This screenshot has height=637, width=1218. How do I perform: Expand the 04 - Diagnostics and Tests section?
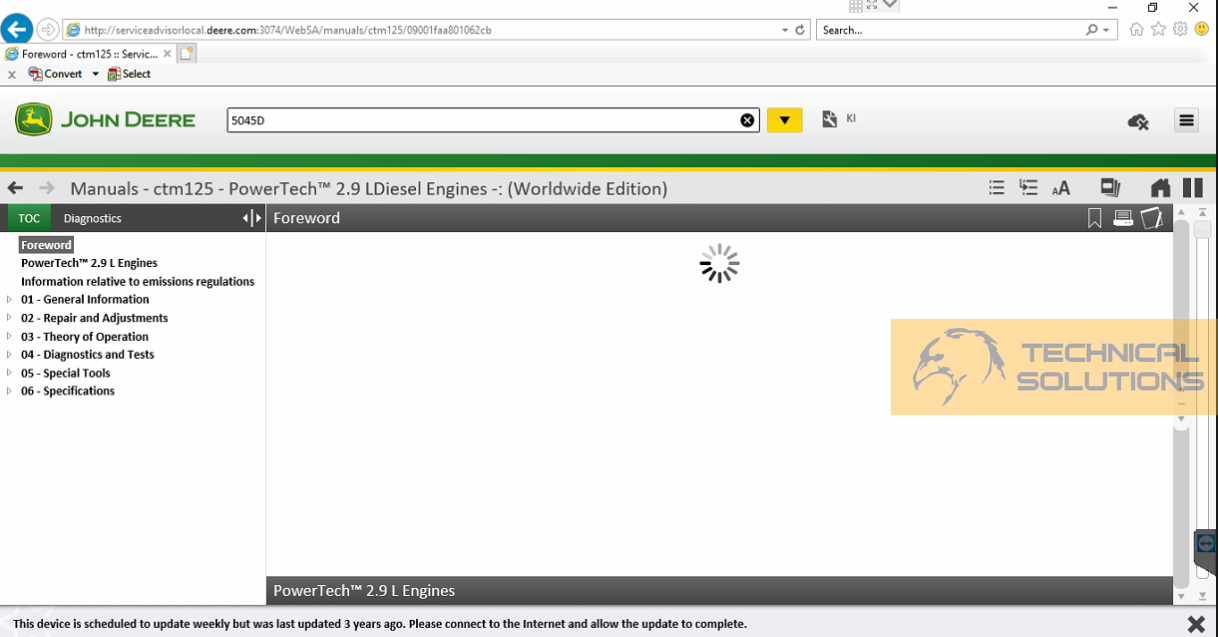click(10, 354)
